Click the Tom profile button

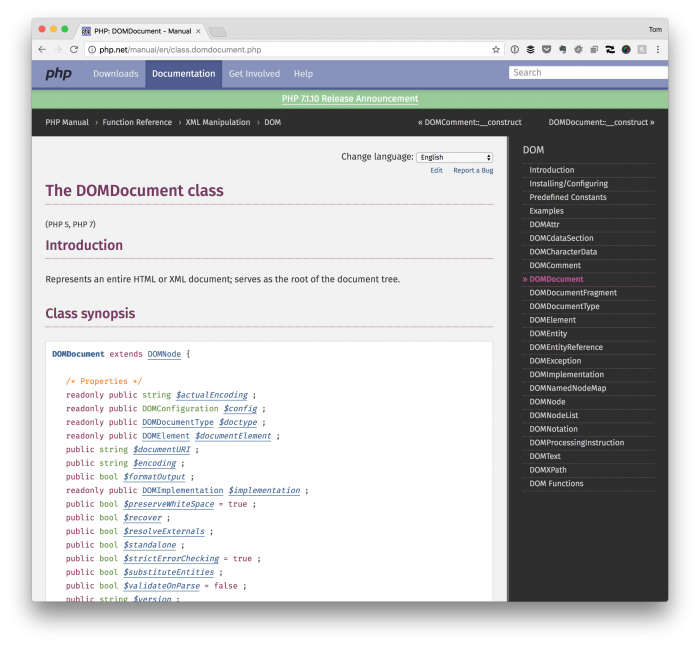pos(655,29)
